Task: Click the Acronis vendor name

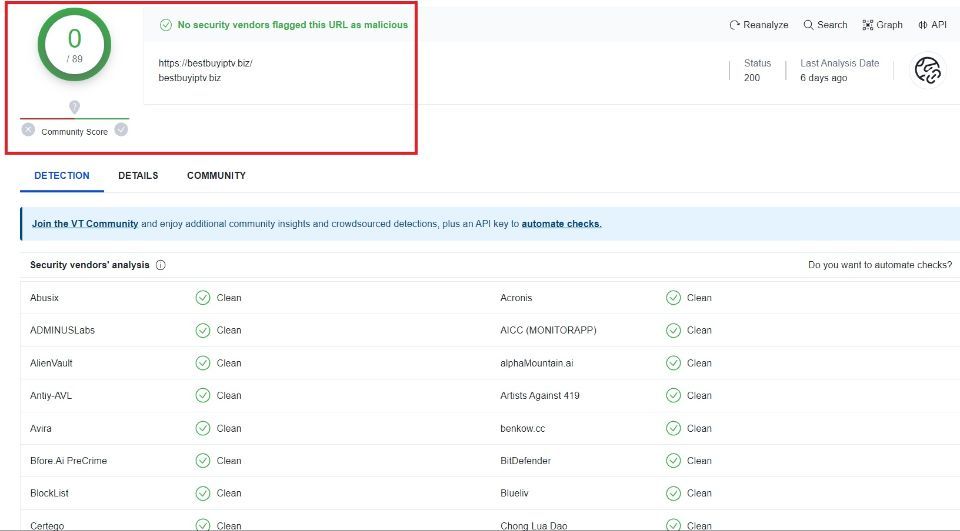Action: pyautogui.click(x=516, y=298)
